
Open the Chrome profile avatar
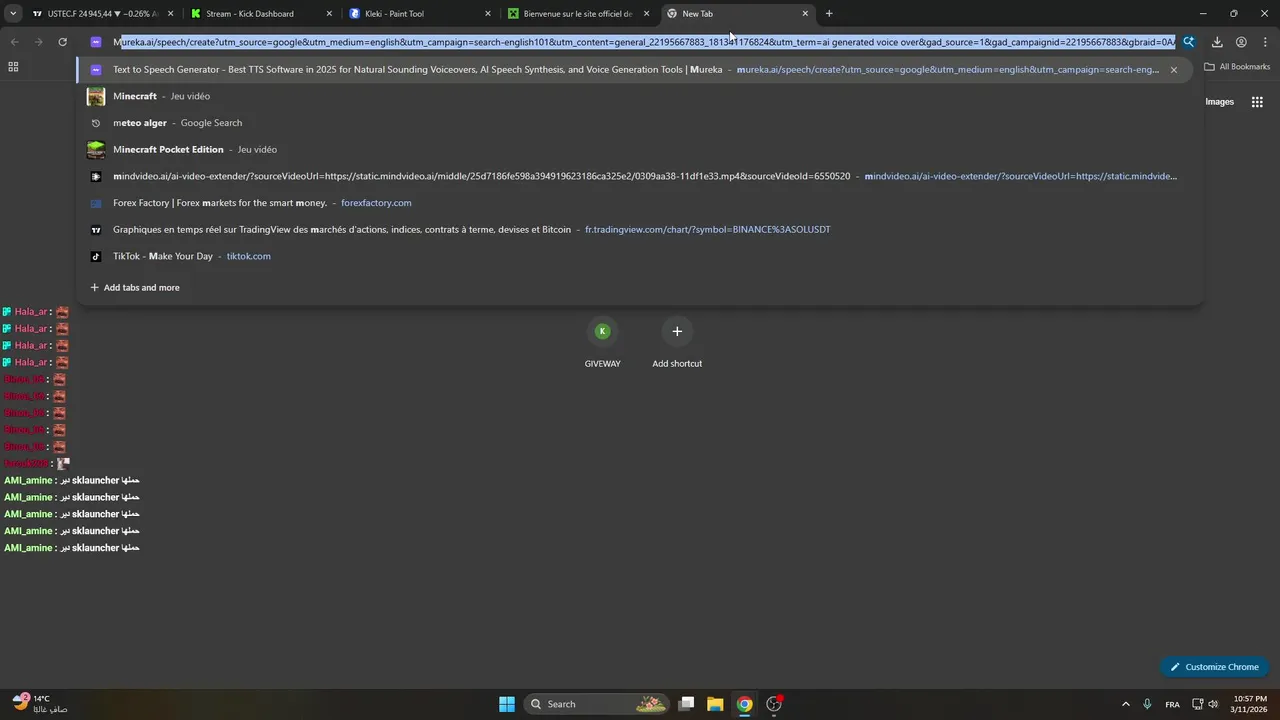(1241, 42)
